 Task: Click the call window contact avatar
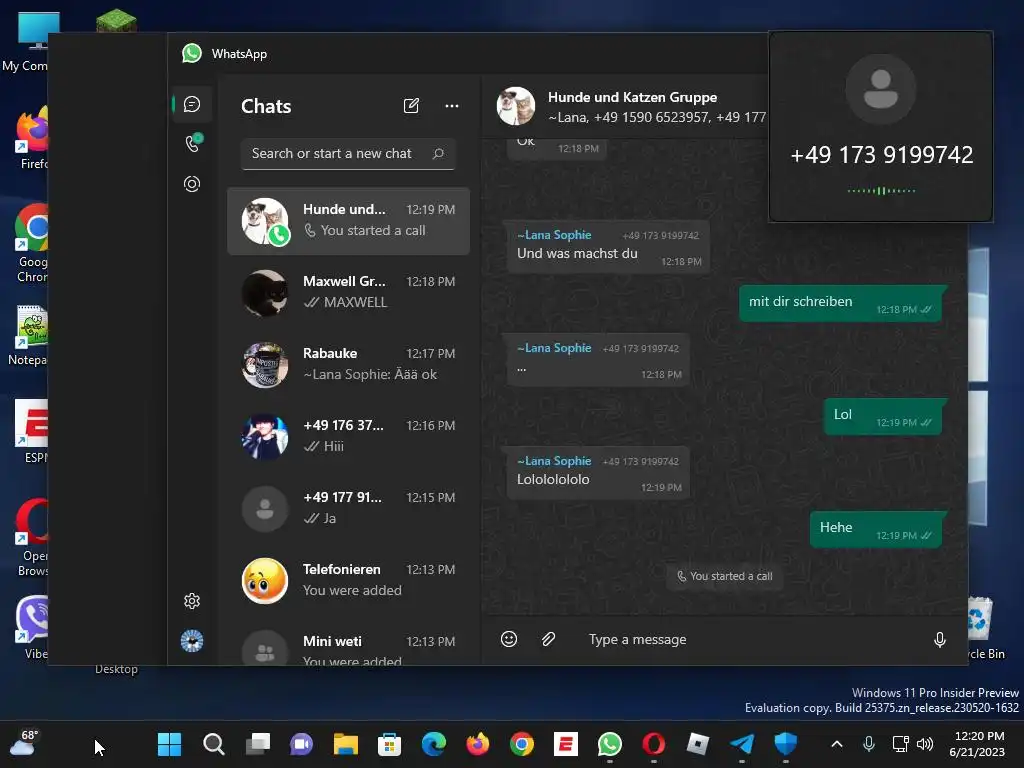(880, 89)
